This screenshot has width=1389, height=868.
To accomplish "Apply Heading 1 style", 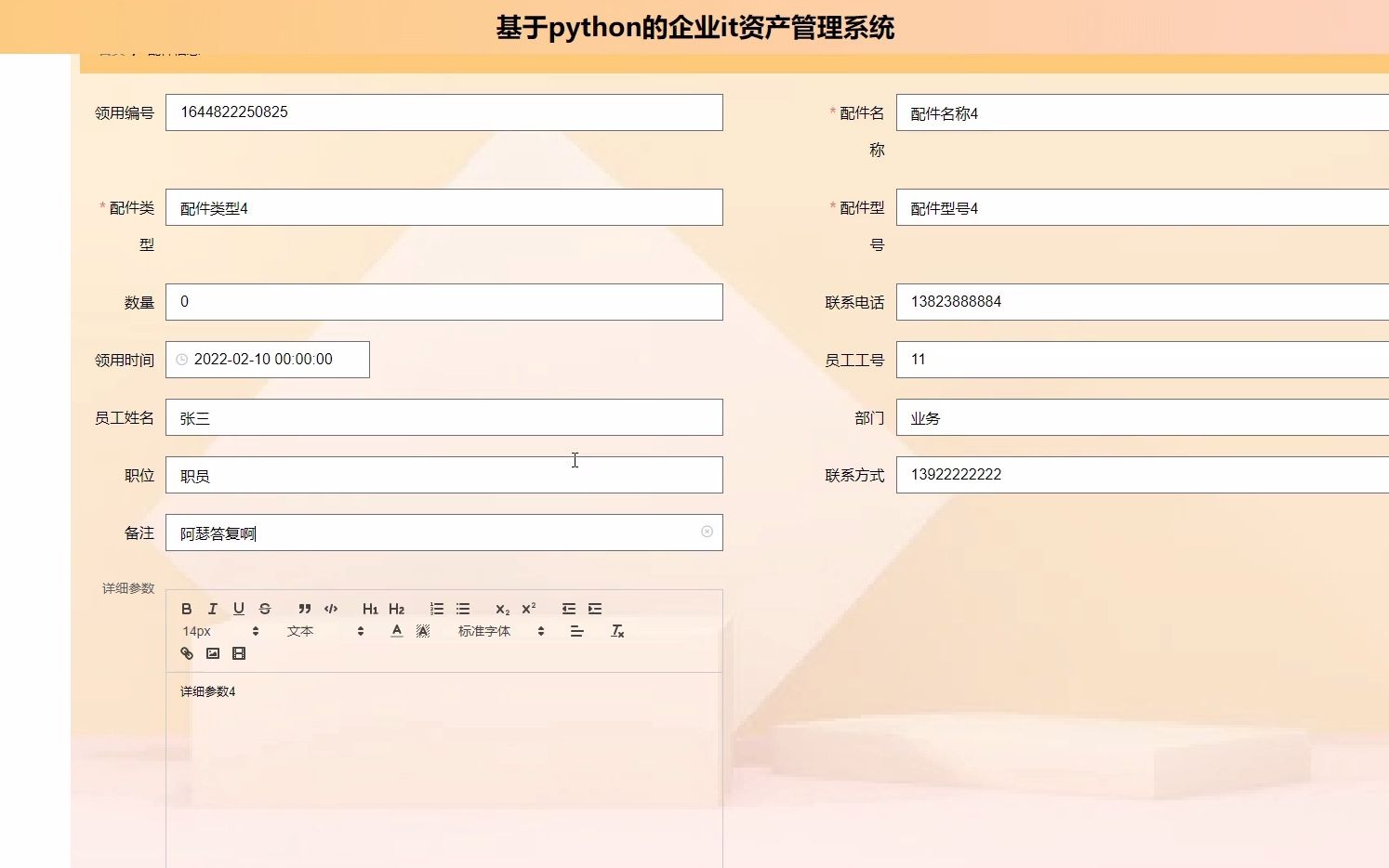I will pyautogui.click(x=370, y=609).
